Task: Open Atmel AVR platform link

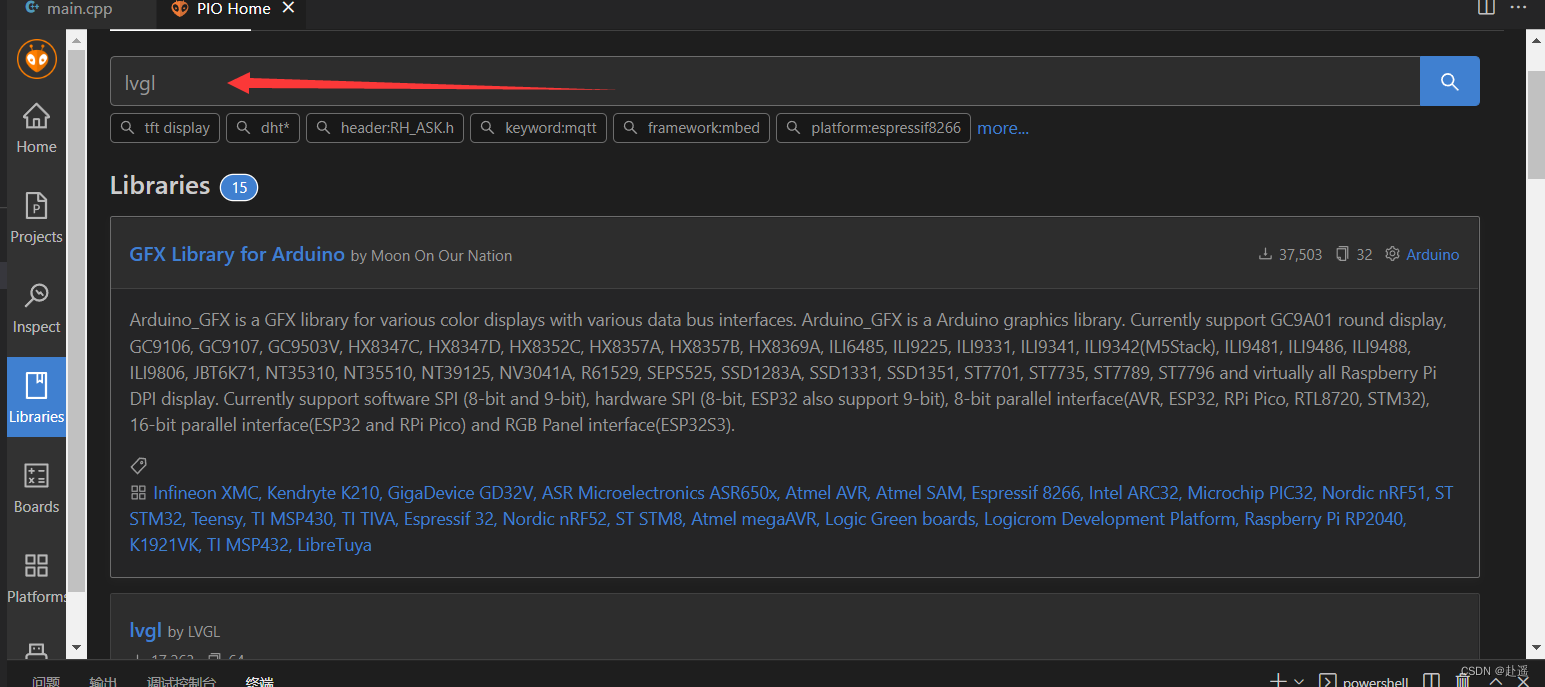Action: [x=827, y=493]
